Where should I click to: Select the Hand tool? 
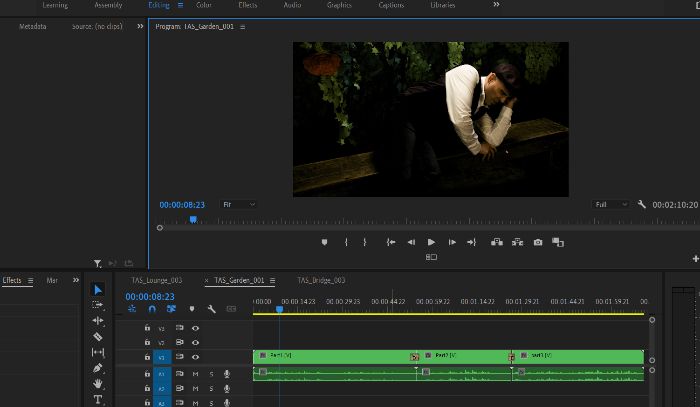click(x=97, y=384)
